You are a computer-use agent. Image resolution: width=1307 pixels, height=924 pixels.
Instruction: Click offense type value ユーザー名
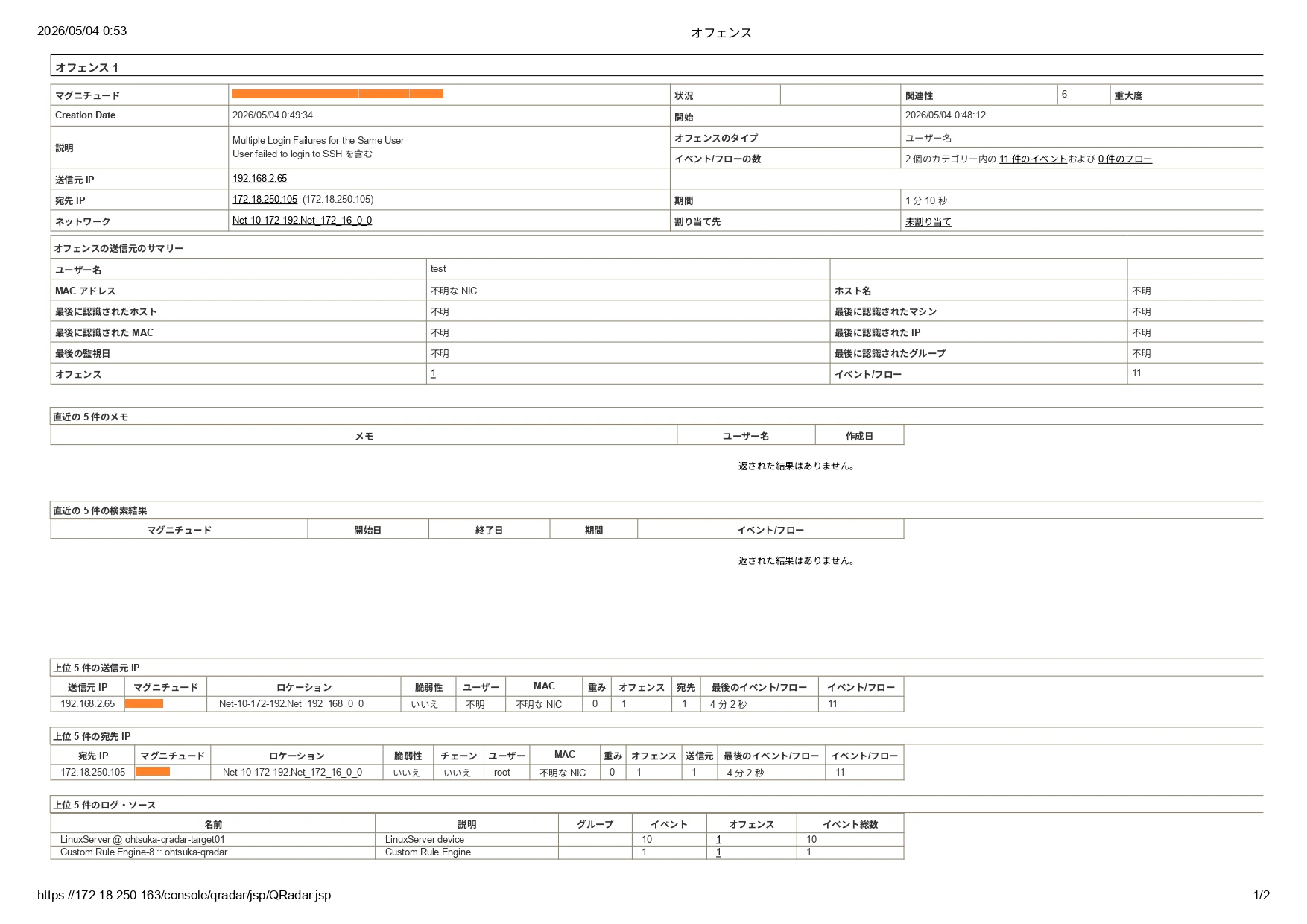(x=928, y=139)
